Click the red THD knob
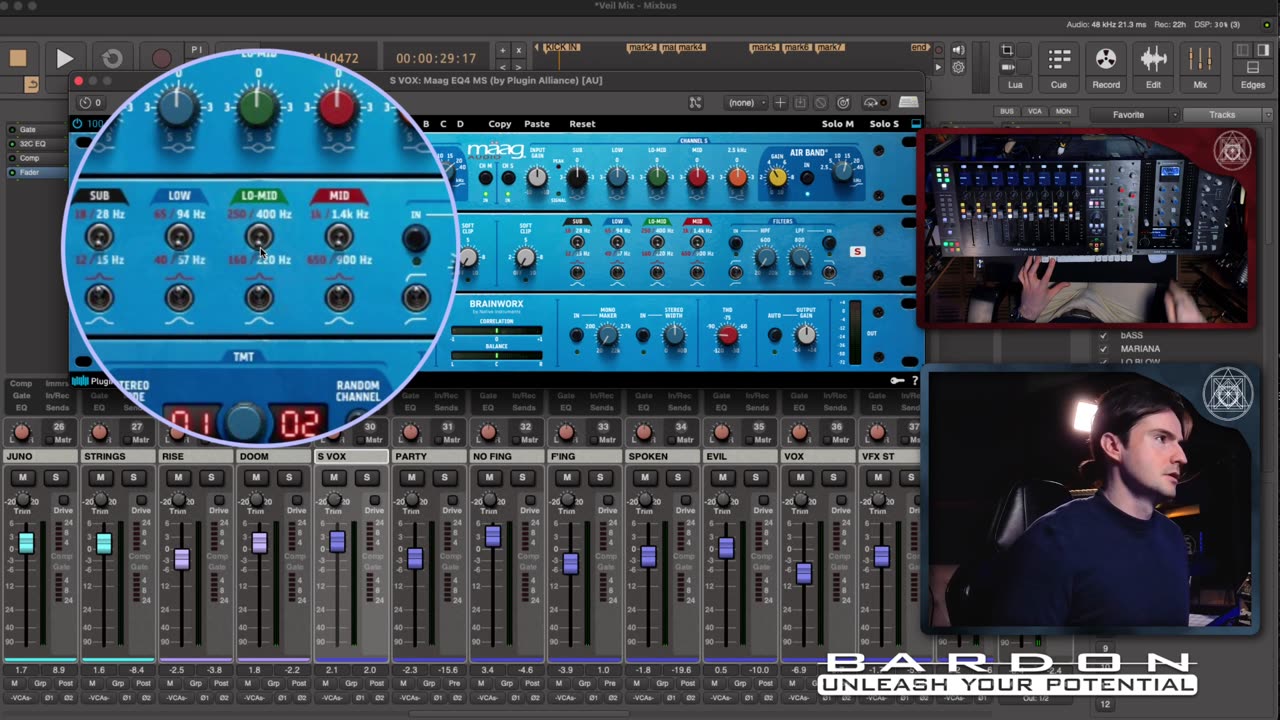 [728, 336]
